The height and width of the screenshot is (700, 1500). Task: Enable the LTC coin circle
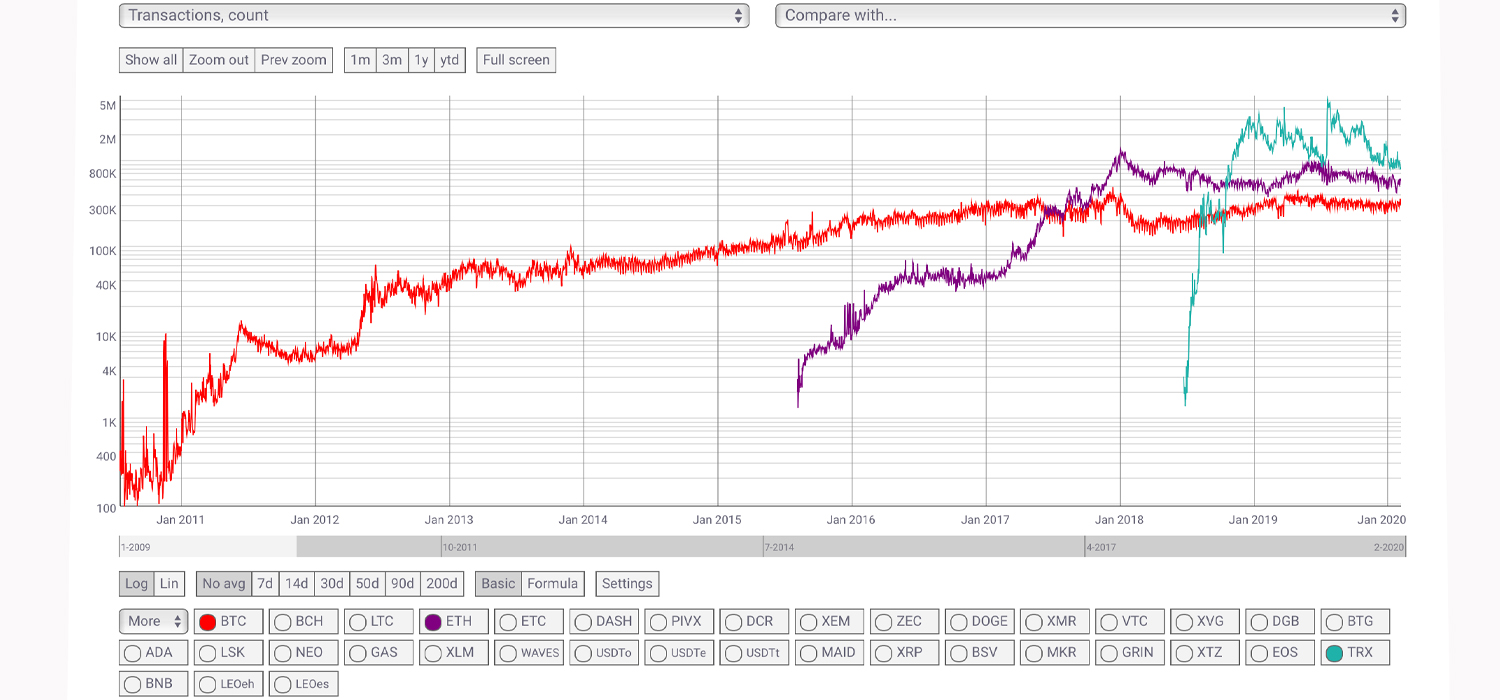click(358, 622)
